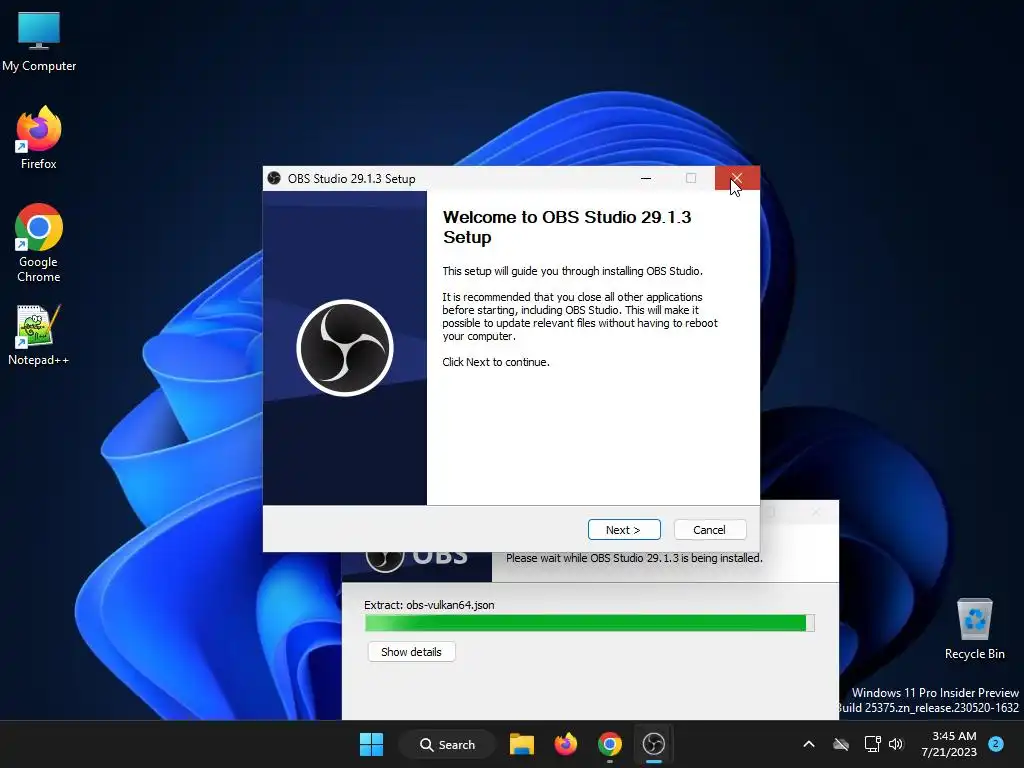Minimize the OBS Studio 29.1.3 Setup window
The height and width of the screenshot is (768, 1024).
tap(646, 178)
